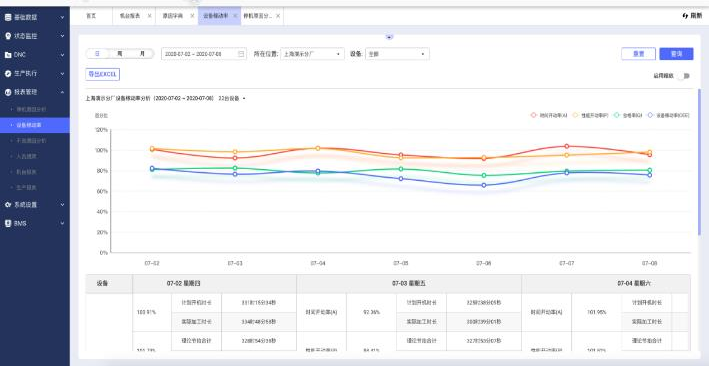The height and width of the screenshot is (366, 709).
Task: Click the DNC folder icon
Action: tap(8, 55)
